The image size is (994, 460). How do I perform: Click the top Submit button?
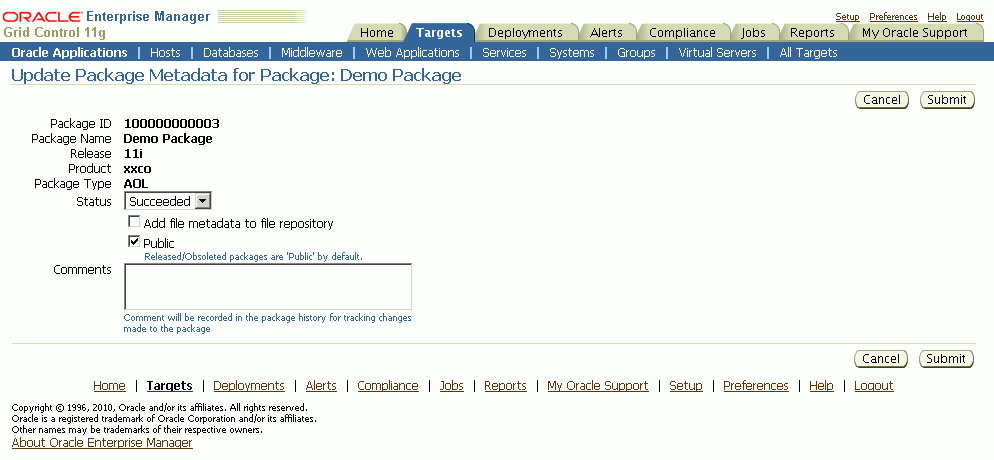point(947,99)
